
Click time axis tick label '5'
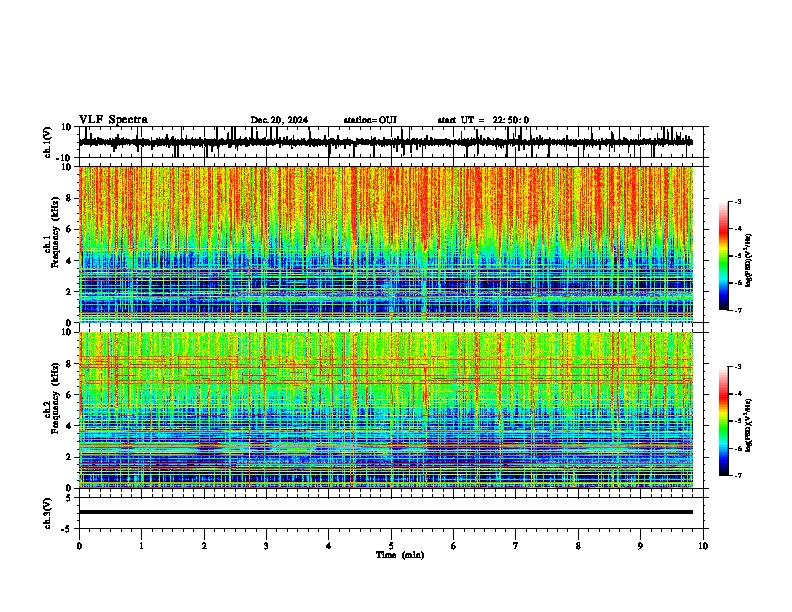(391, 546)
